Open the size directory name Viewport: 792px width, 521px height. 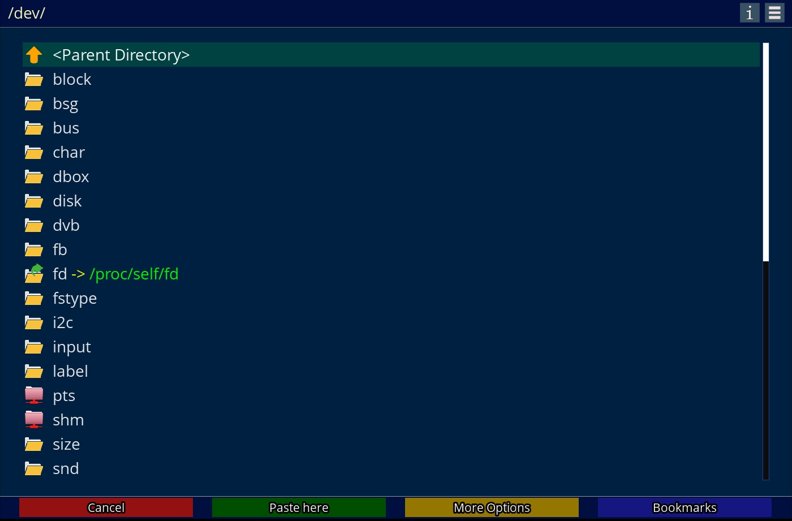[x=66, y=444]
